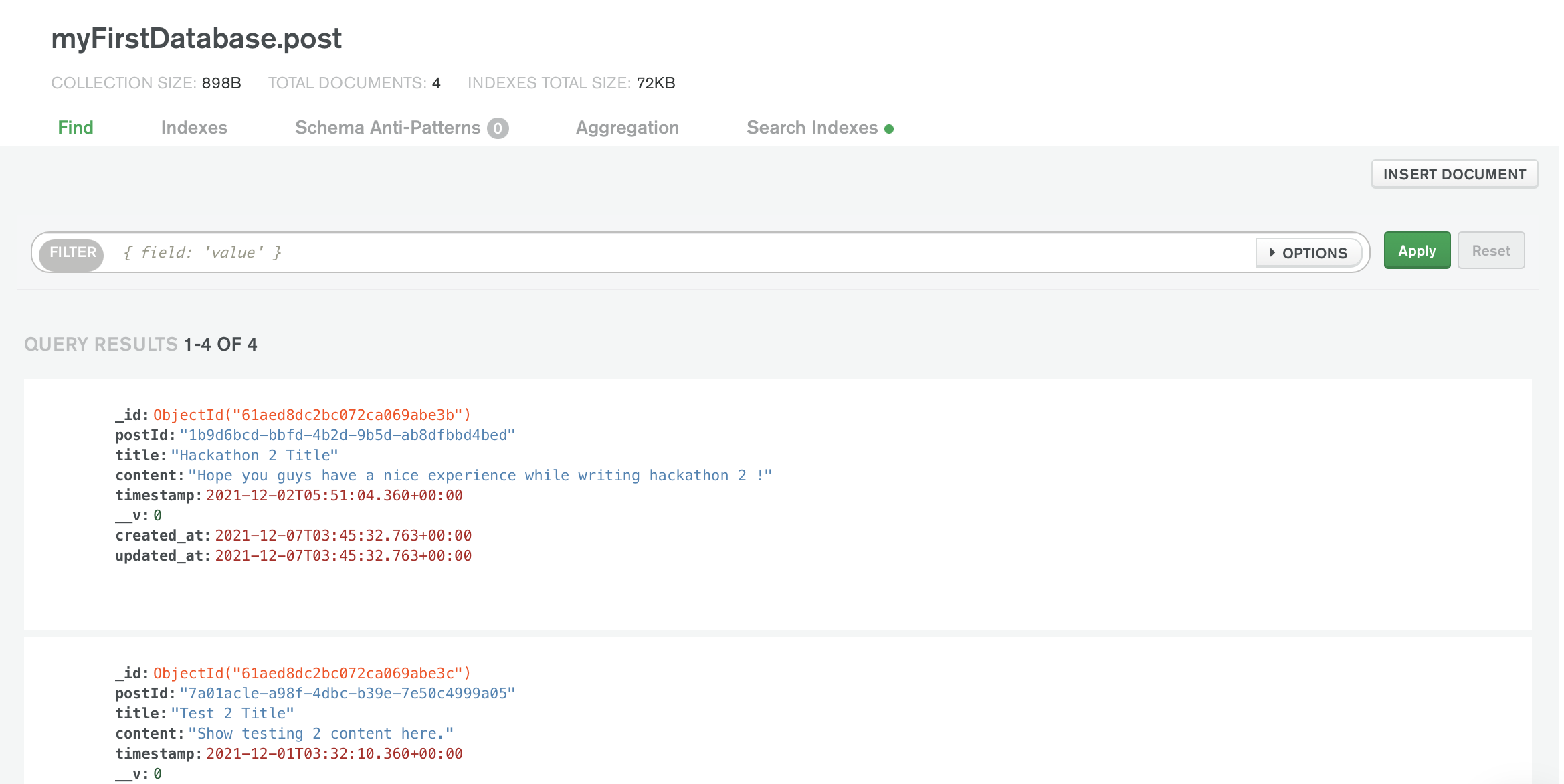Apply the current filter query
Viewport: 1564px width, 784px height.
1416,250
